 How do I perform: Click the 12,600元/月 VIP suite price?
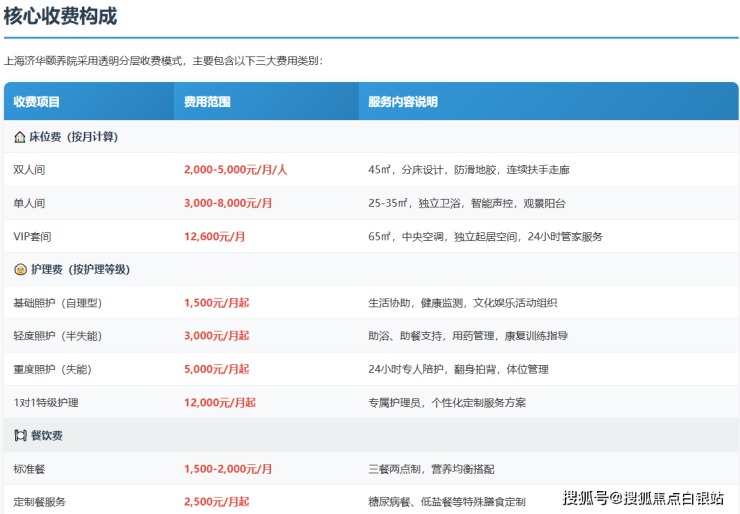click(214, 237)
